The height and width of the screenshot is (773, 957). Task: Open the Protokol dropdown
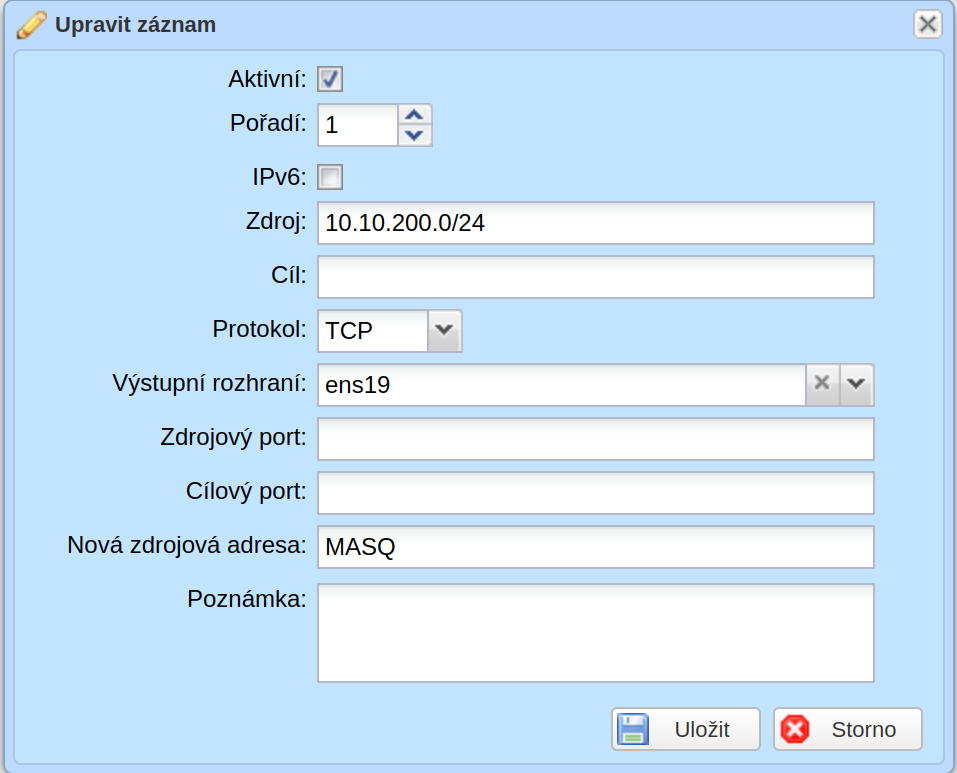tap(444, 331)
